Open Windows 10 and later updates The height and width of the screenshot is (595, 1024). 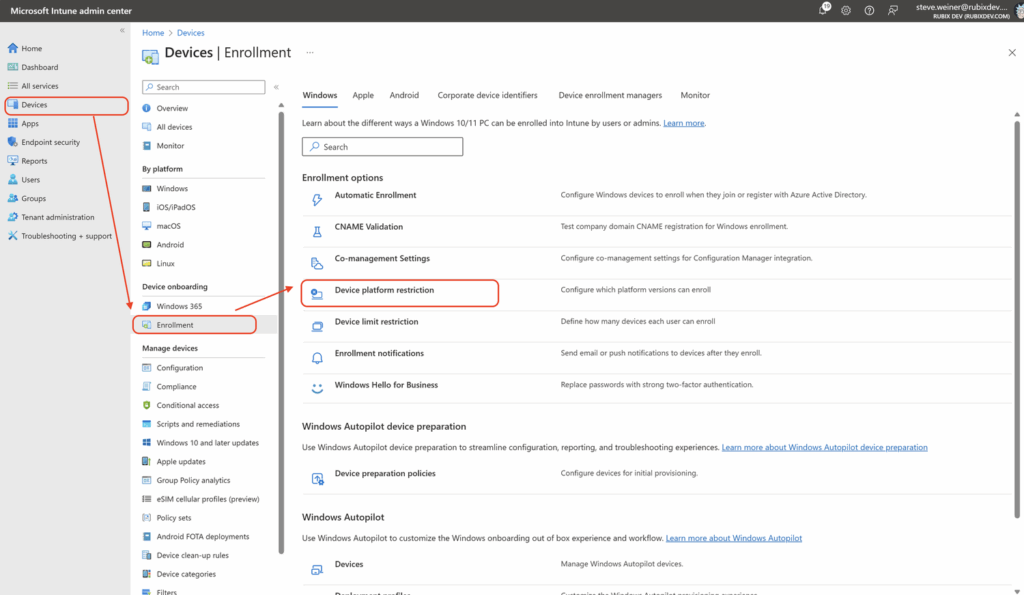pyautogui.click(x=208, y=442)
